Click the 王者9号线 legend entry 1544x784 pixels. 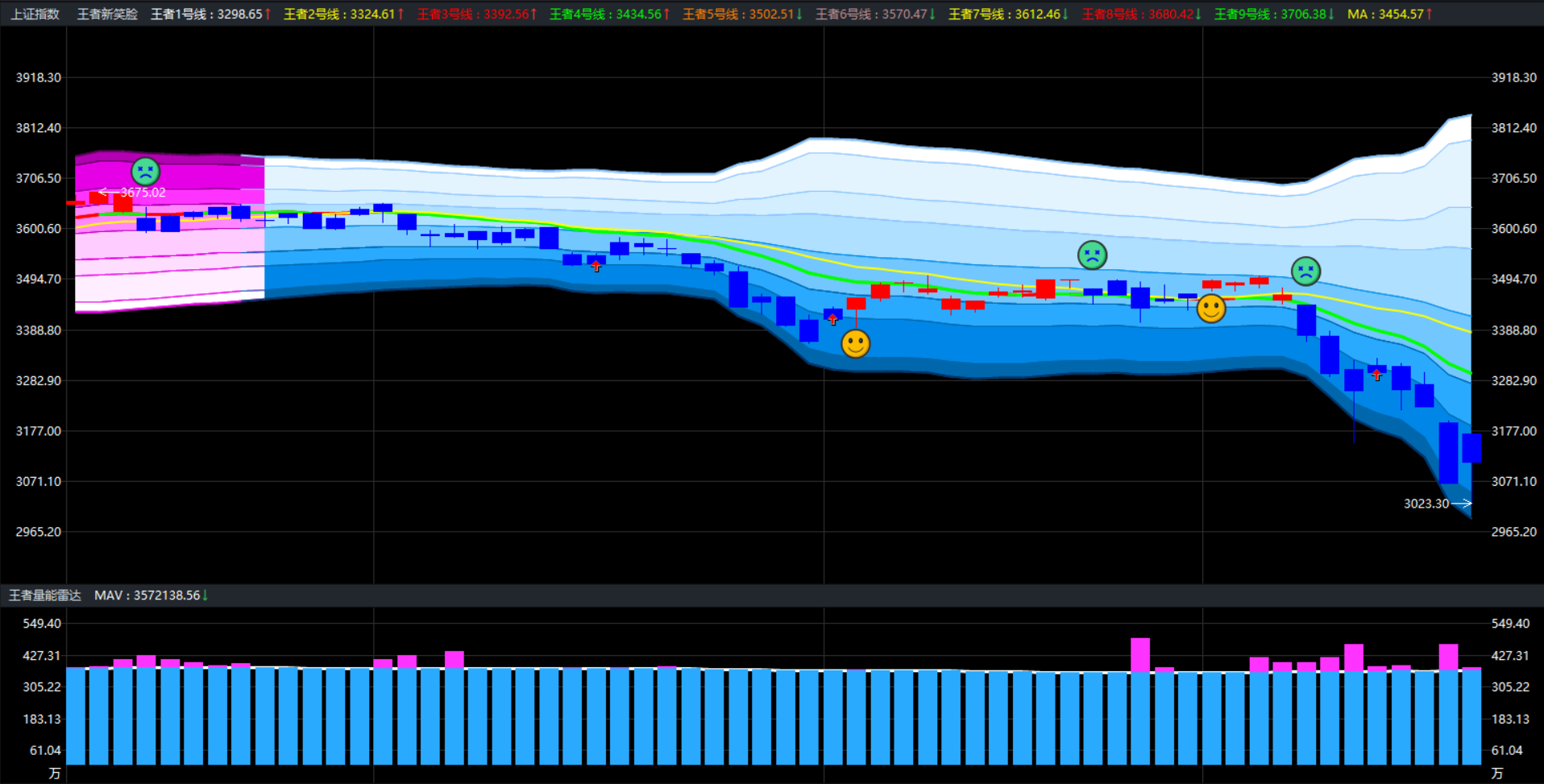1273,15
